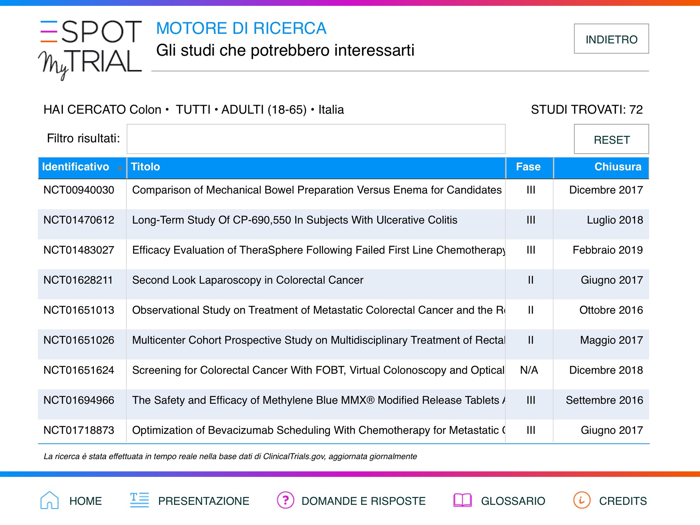Click the STUDI TROVATI: 72 count
Viewport: 700px width, 525px height.
(587, 109)
